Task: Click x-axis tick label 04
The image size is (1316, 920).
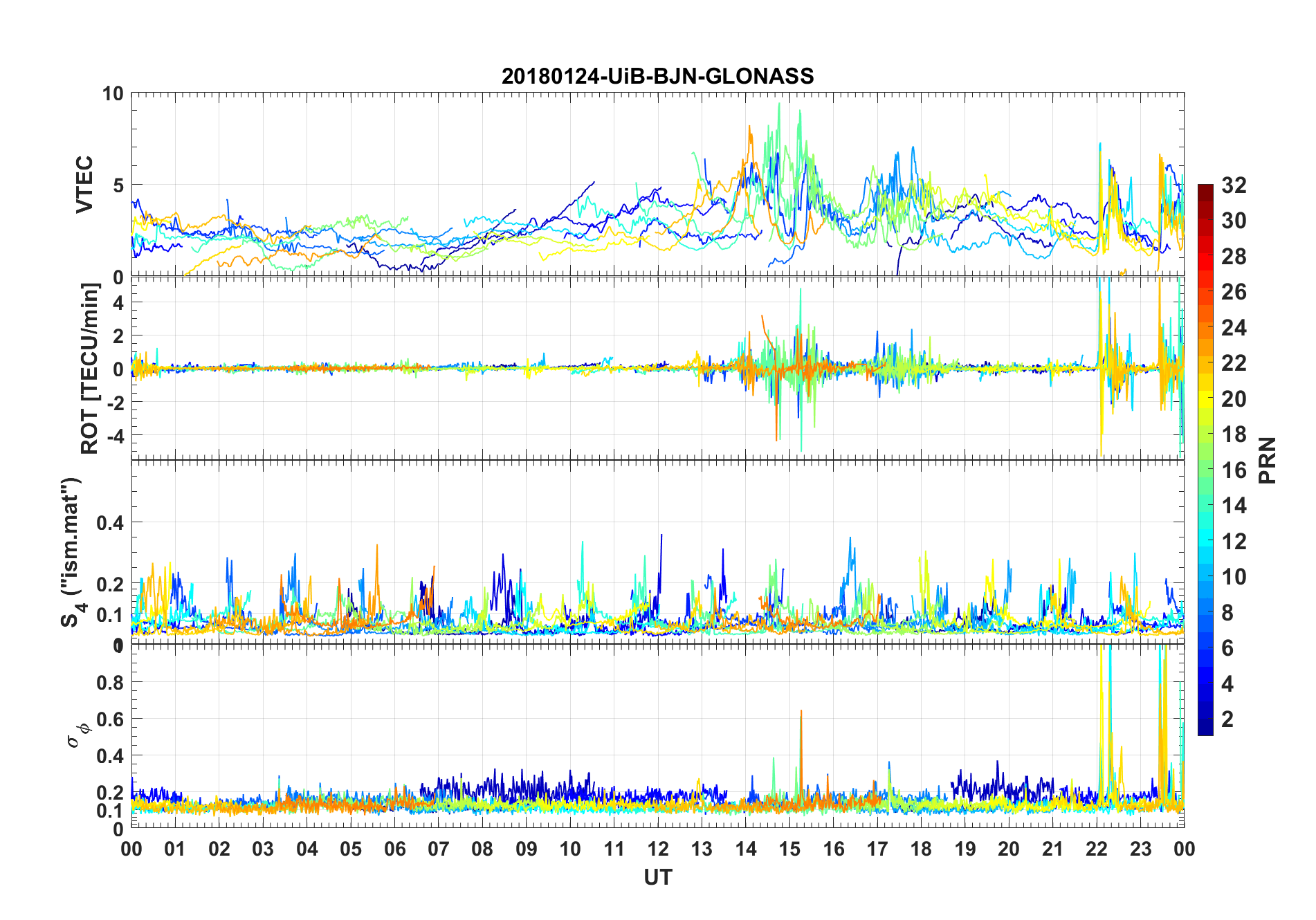Action: pyautogui.click(x=307, y=849)
